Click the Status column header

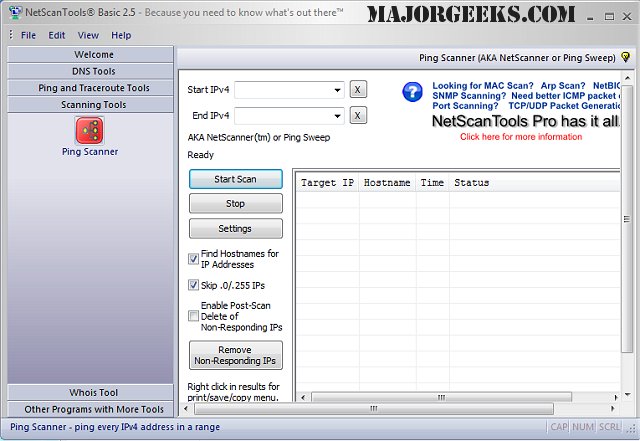(471, 183)
